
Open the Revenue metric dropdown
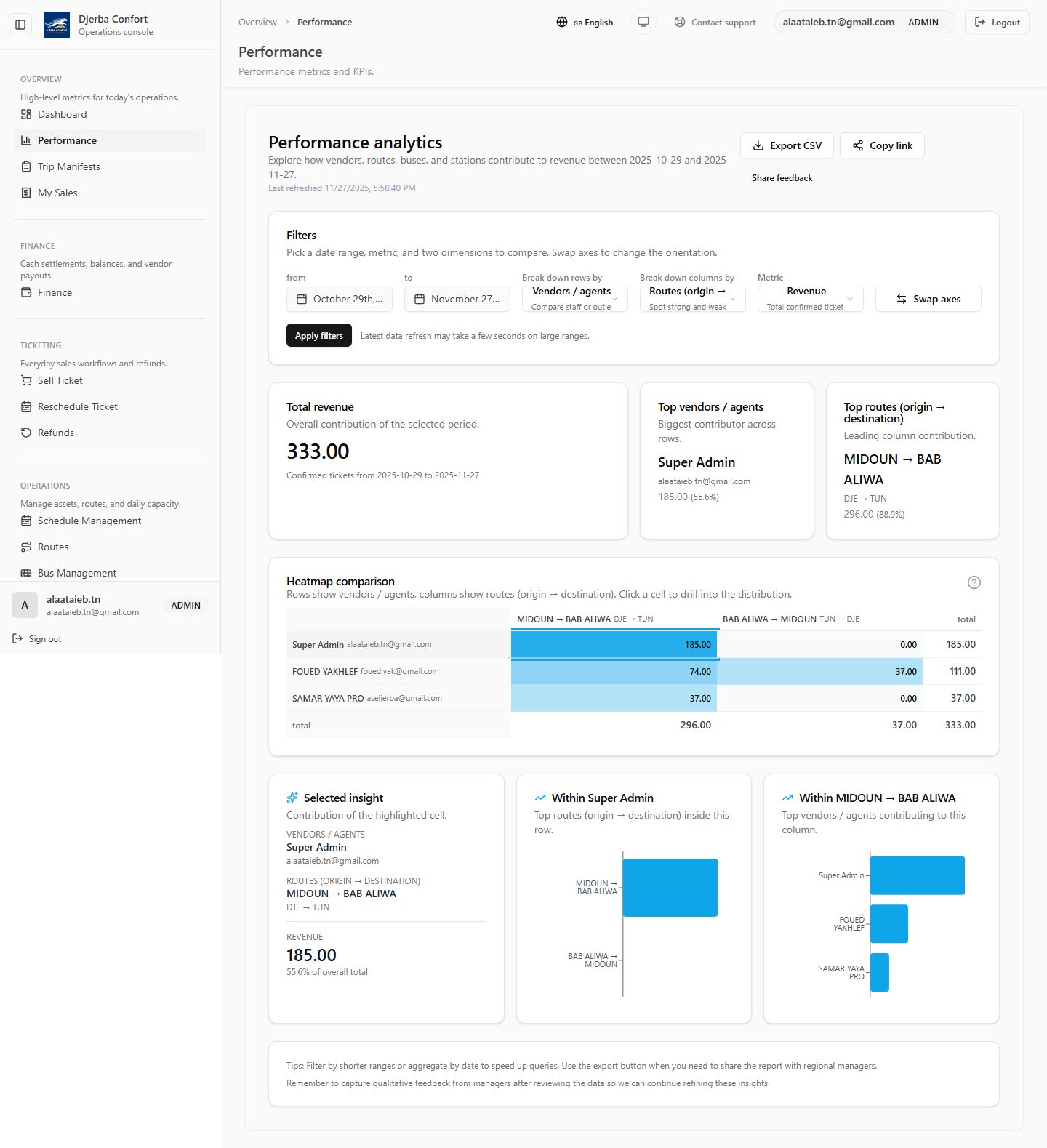click(810, 299)
